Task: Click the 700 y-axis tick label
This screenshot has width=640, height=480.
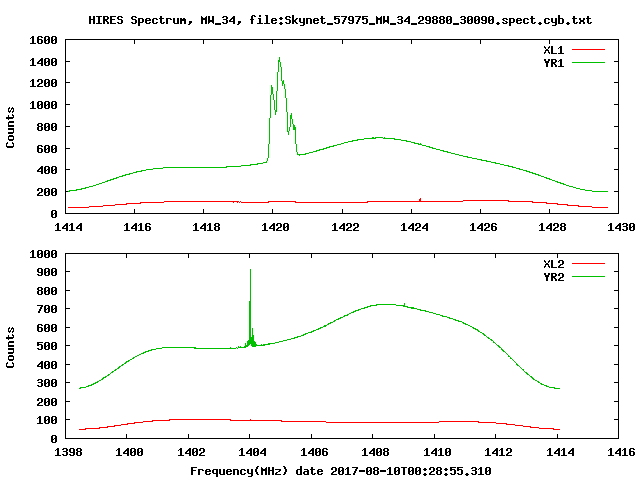Action: click(x=47, y=309)
